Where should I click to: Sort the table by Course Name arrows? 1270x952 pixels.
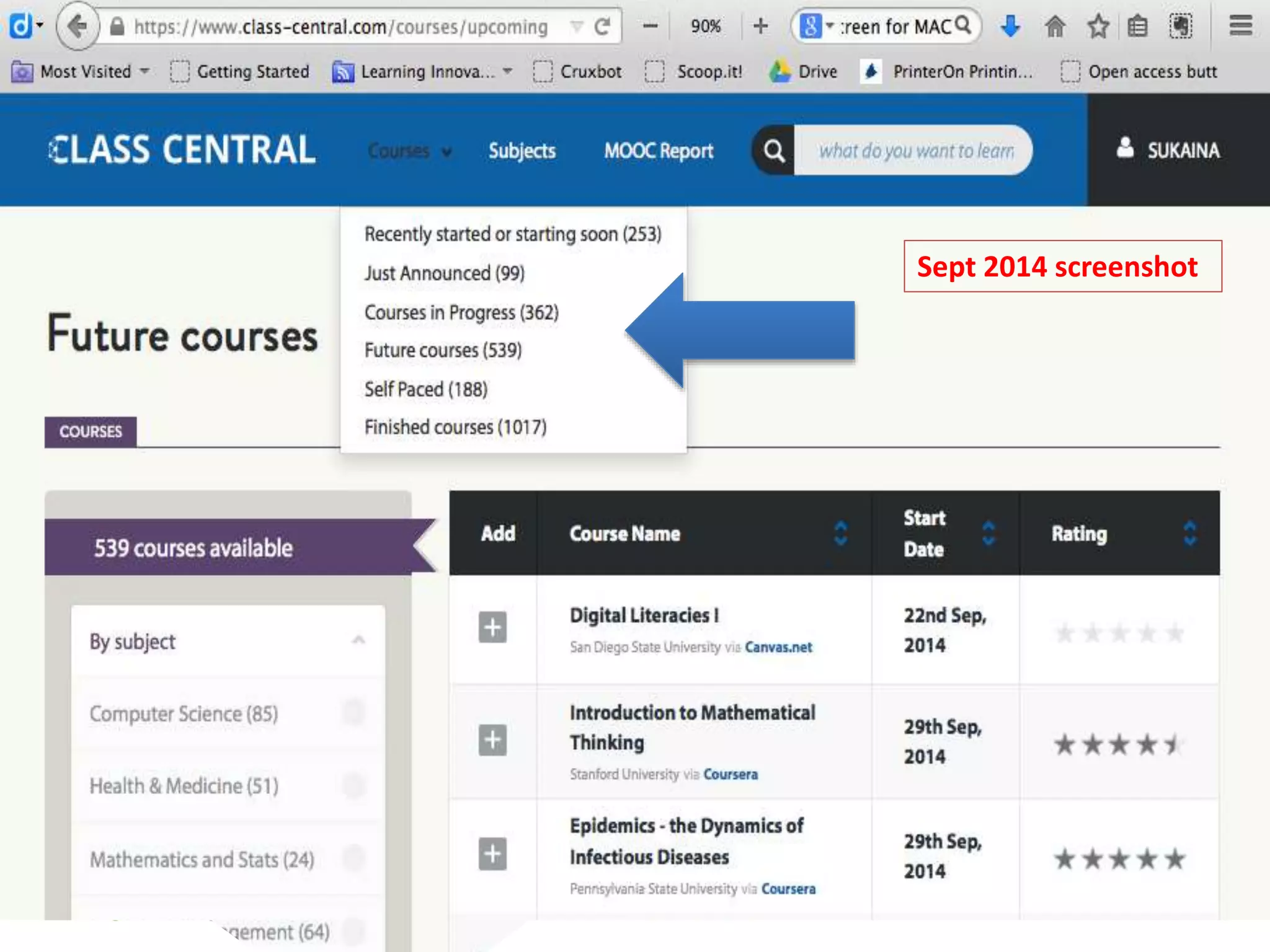tap(840, 534)
